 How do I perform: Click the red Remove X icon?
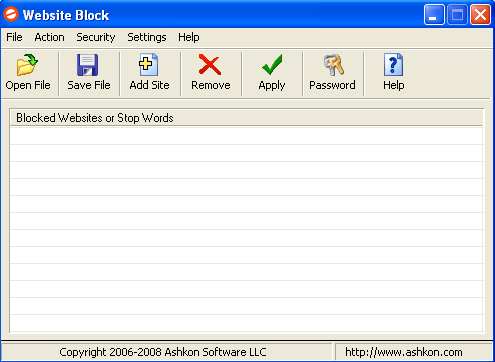210,65
